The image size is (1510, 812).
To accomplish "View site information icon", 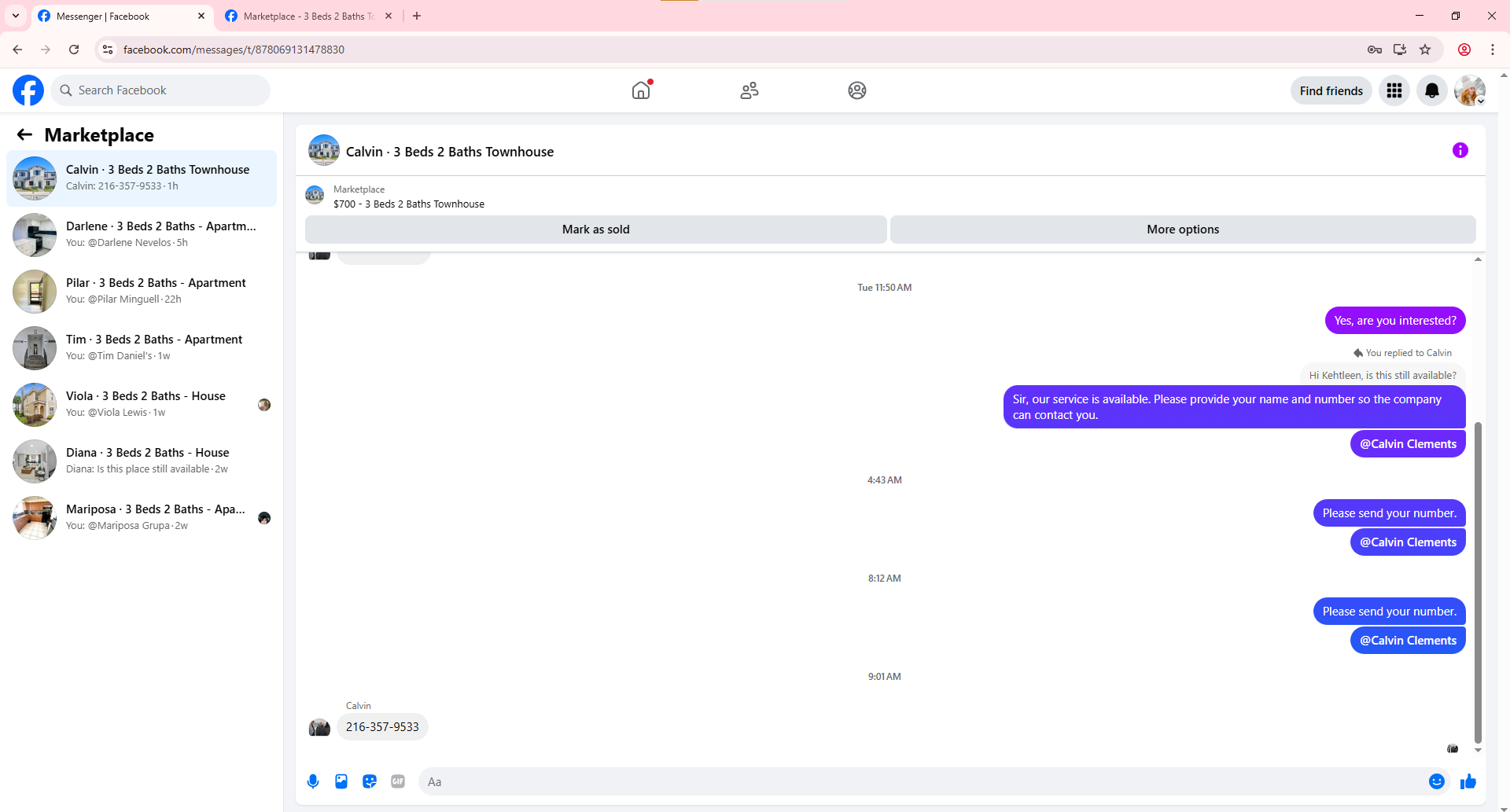I will pyautogui.click(x=108, y=50).
